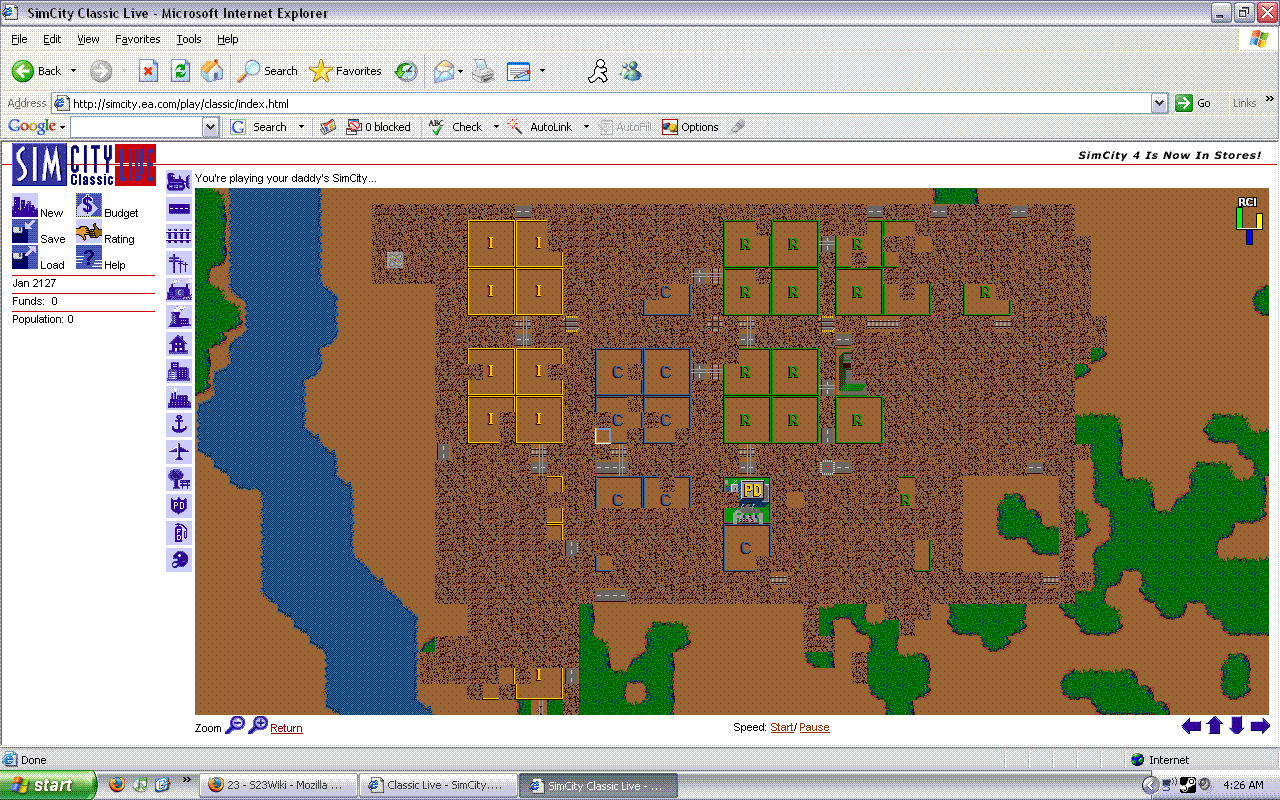Screen dimensions: 1280x800
Task: Select the Seaport anchor tool
Action: pos(179,425)
